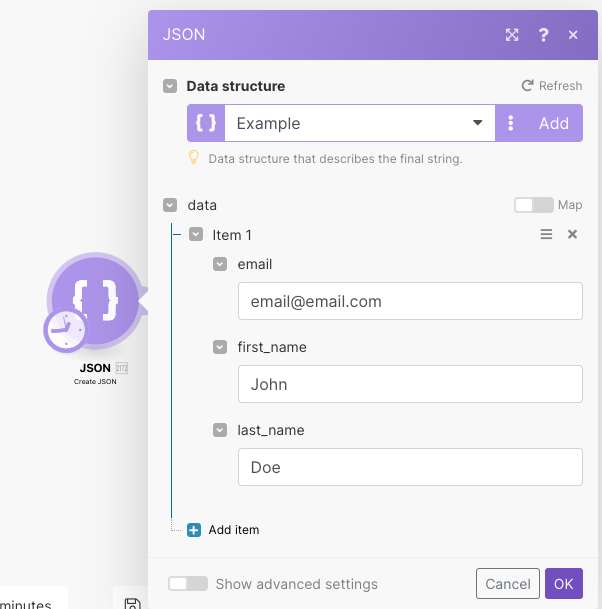Collapse the last_name field
This screenshot has height=609, width=602.
point(220,430)
